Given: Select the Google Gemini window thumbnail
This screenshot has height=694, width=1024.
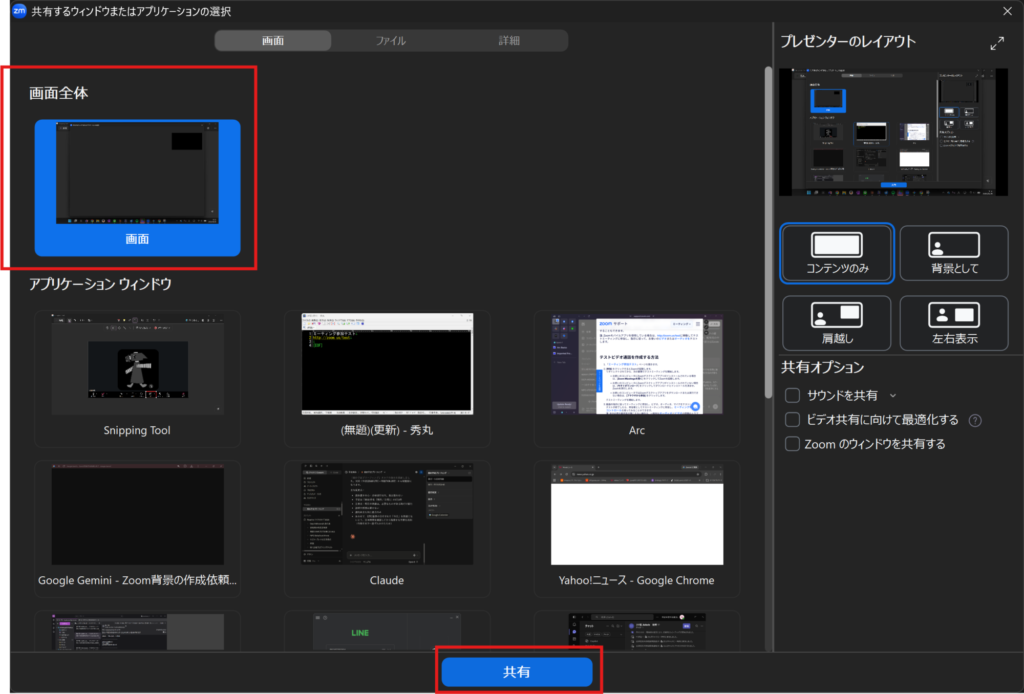Looking at the screenshot, I should point(137,529).
